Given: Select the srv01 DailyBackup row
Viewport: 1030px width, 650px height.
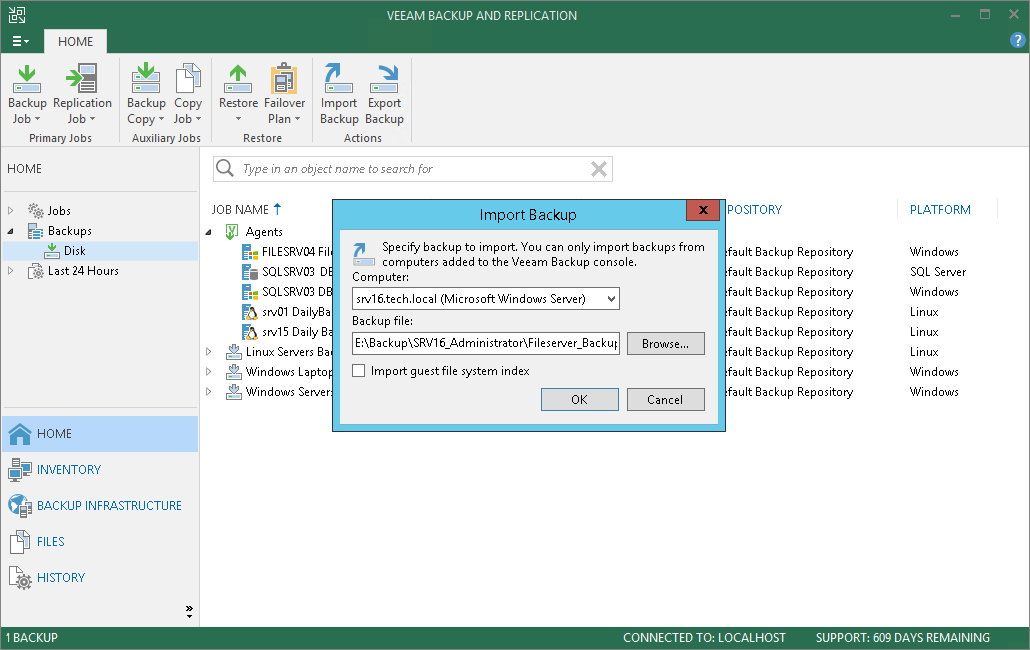Looking at the screenshot, I should click(x=287, y=312).
